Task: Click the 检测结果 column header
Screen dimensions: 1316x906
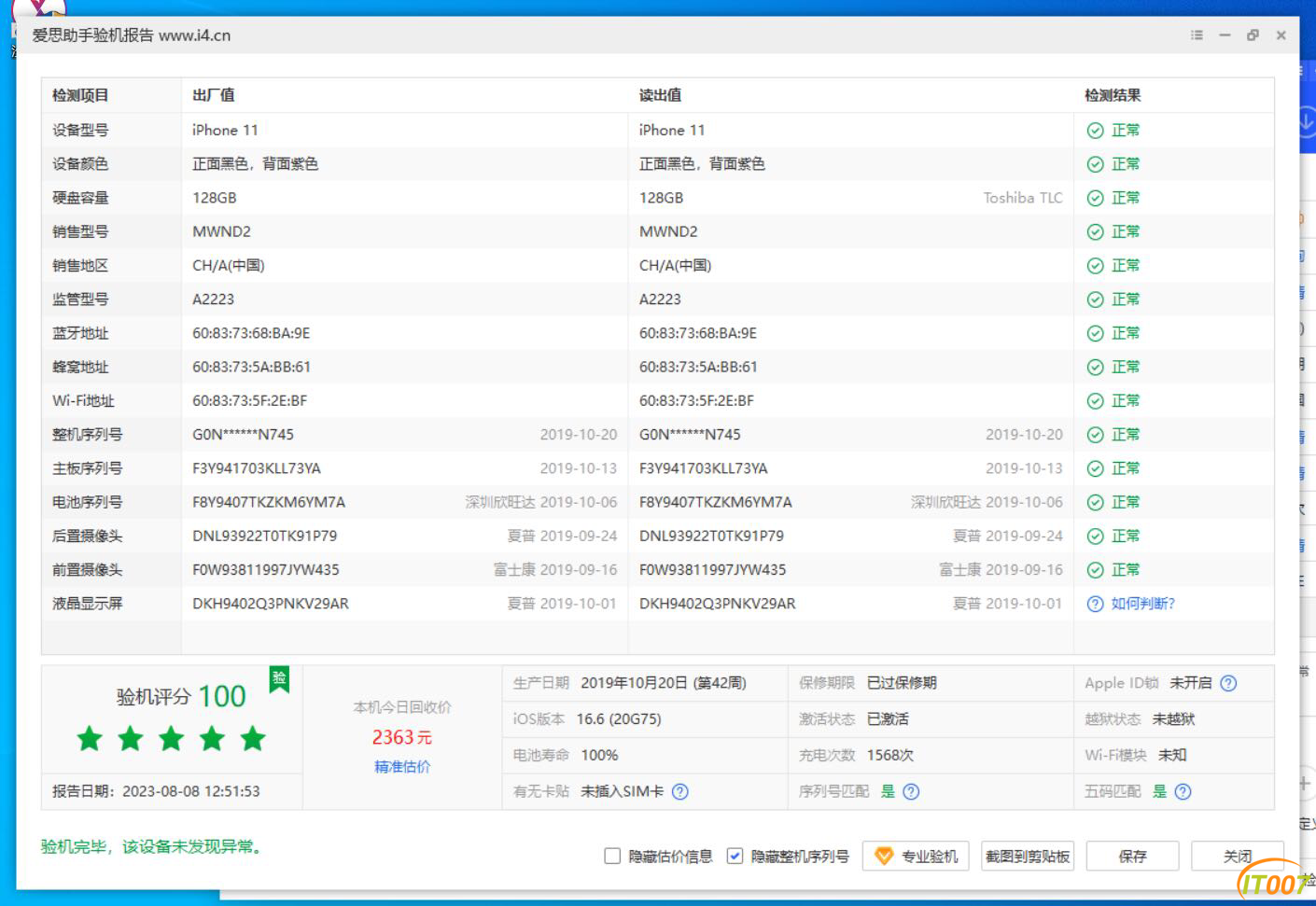Action: coord(1113,95)
